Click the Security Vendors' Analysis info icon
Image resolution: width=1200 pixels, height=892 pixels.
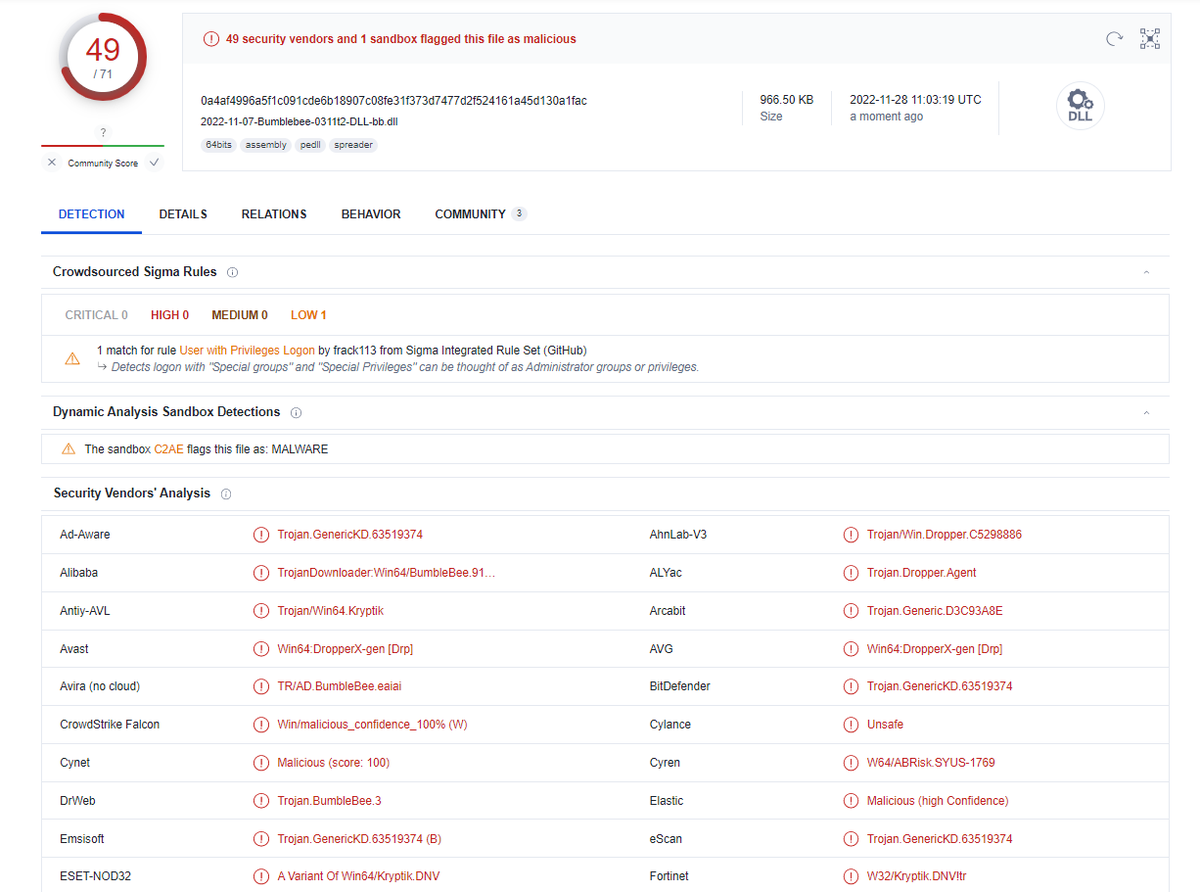click(226, 494)
